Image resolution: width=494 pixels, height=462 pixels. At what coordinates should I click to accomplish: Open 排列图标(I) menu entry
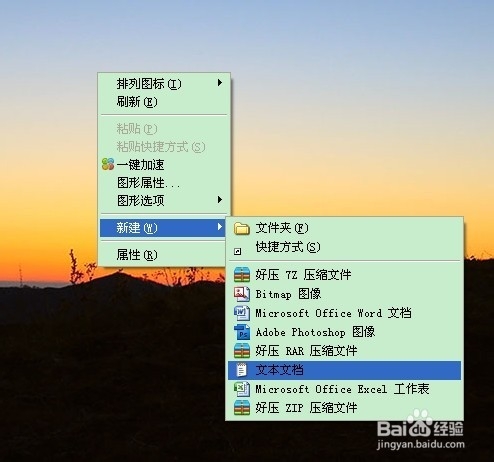(x=164, y=83)
